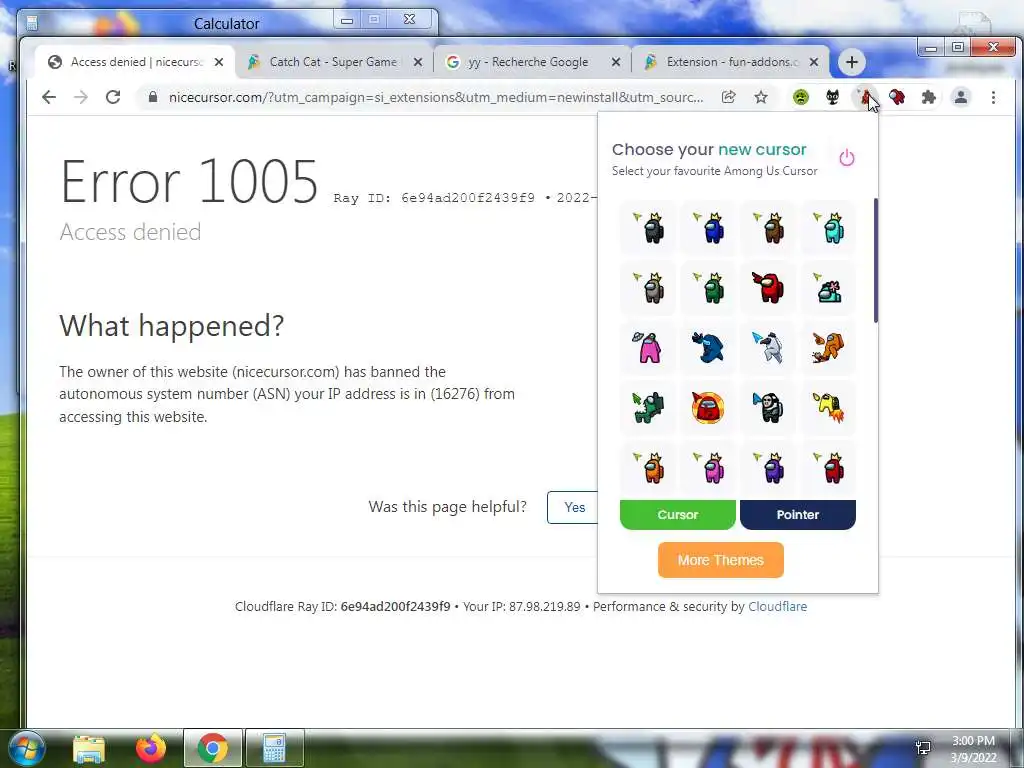
Task: Choose the cyan crowned crewmate cursor
Action: click(829, 229)
